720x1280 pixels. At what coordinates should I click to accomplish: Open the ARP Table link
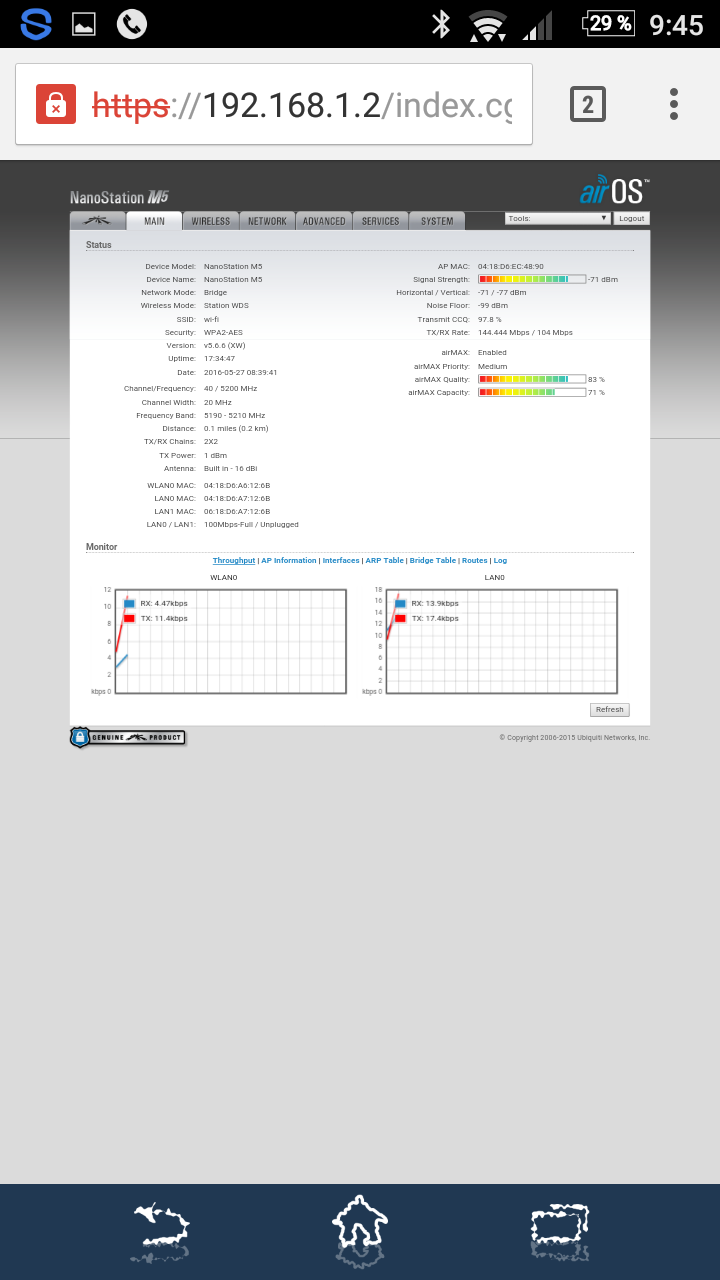tap(384, 561)
